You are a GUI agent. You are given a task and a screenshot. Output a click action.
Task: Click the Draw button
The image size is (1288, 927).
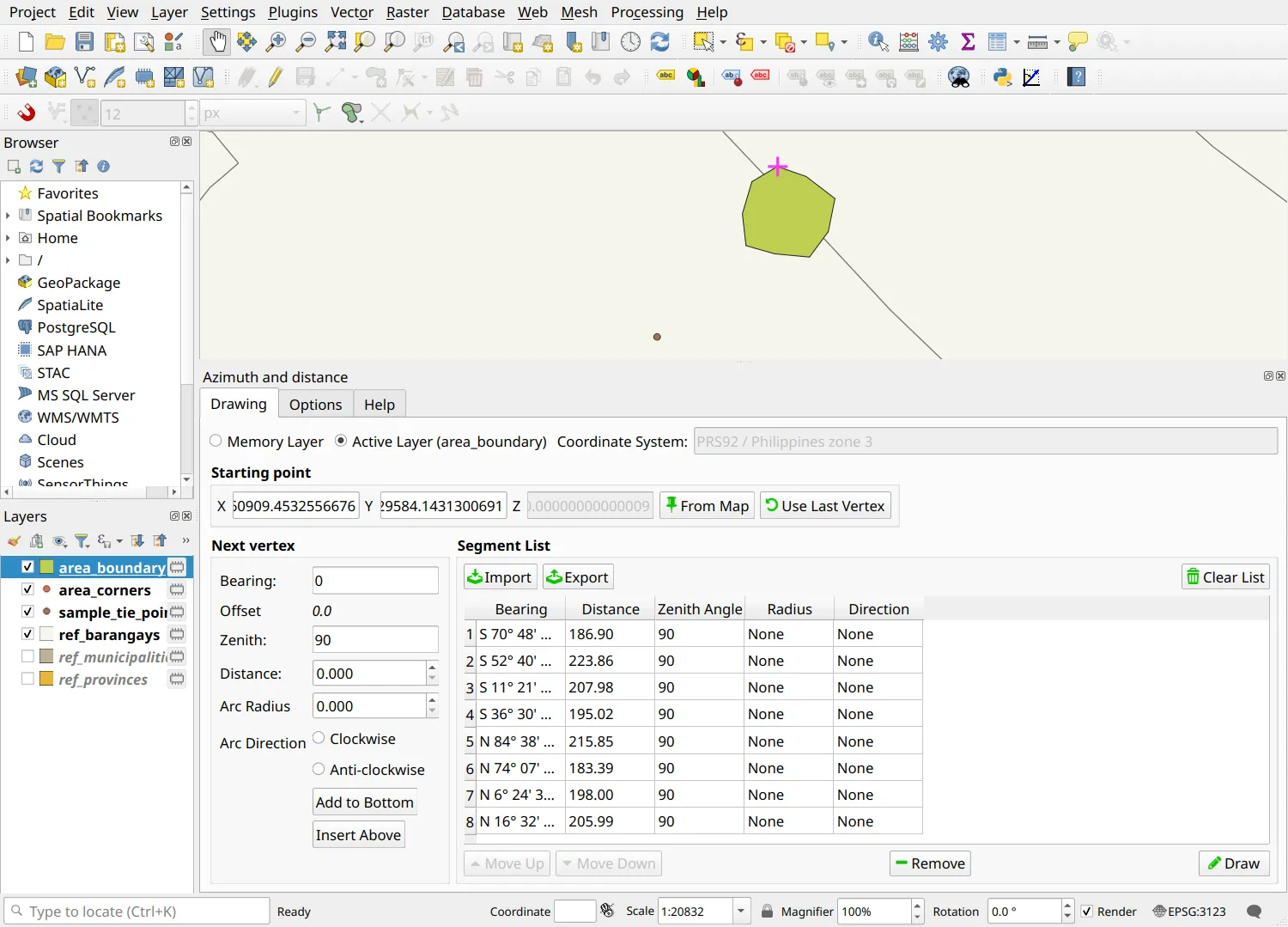1234,863
